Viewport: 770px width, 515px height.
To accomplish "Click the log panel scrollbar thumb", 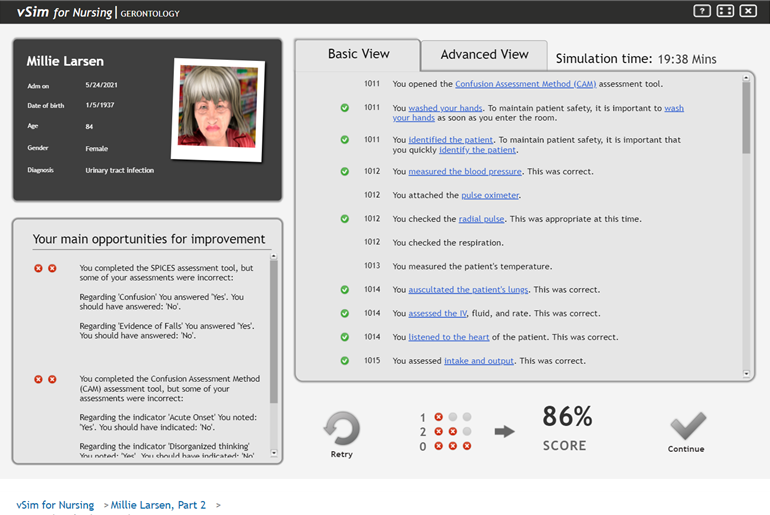I will coord(746,118).
